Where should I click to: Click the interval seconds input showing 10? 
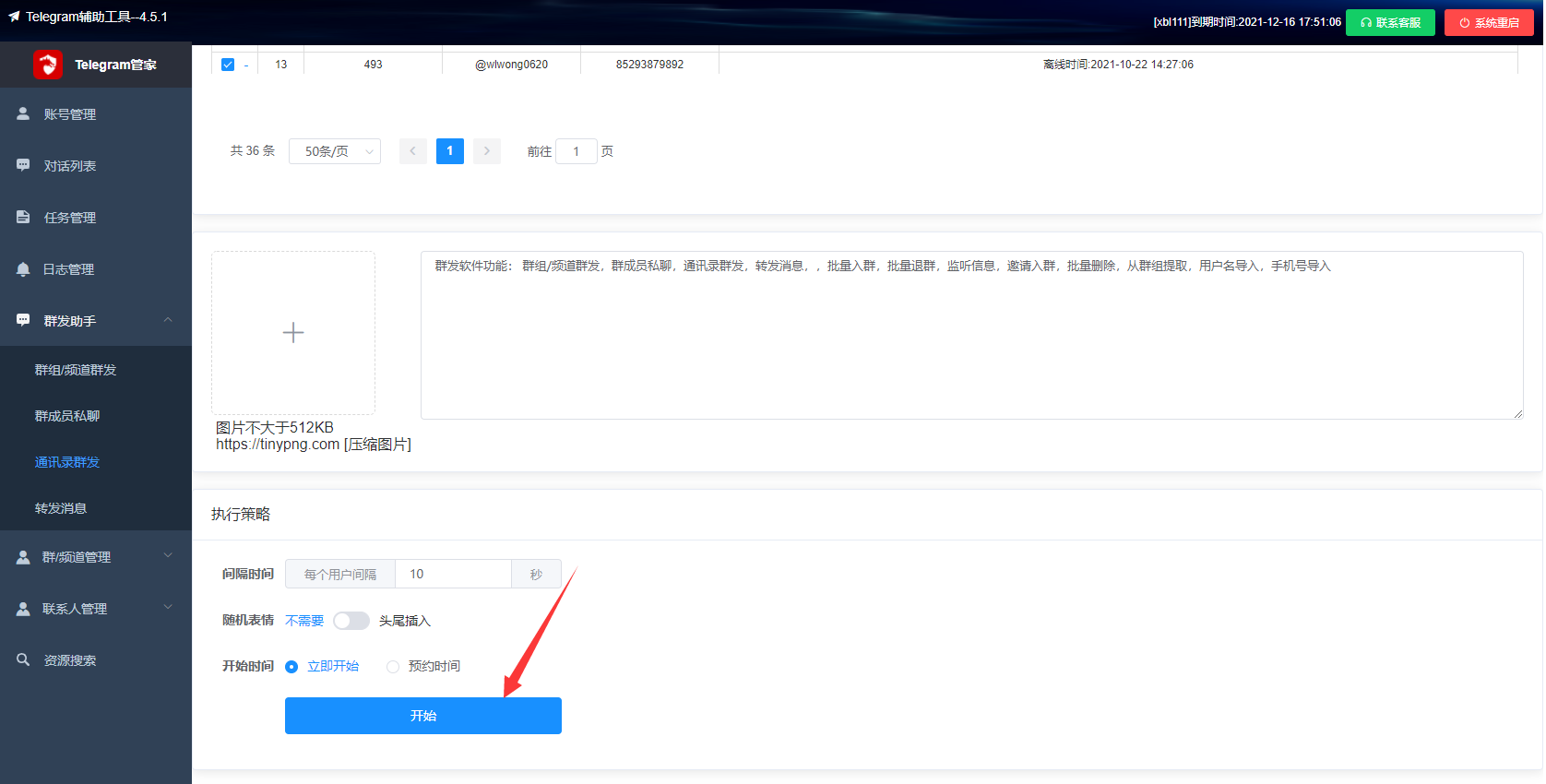(453, 574)
